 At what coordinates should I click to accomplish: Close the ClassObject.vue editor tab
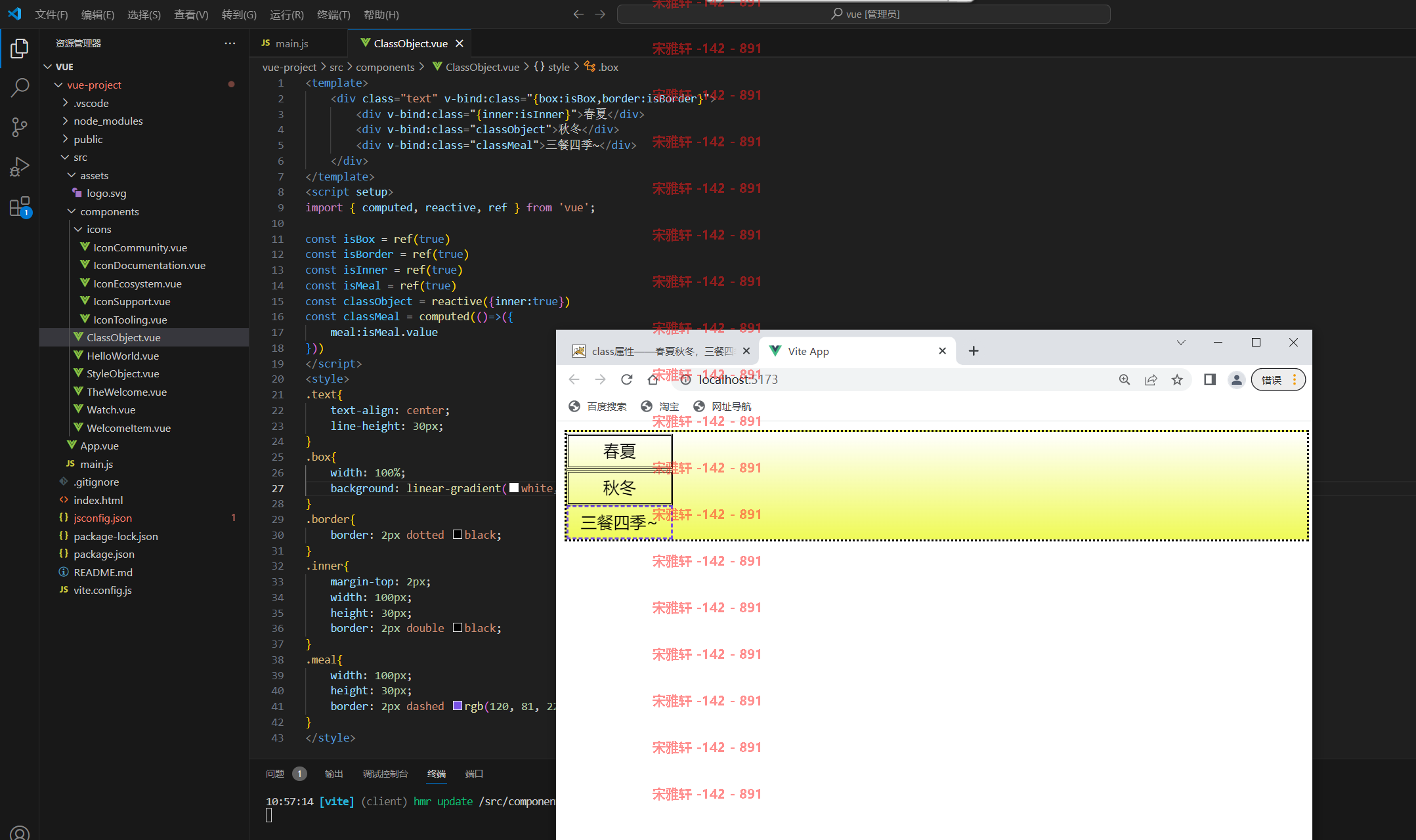pos(460,43)
